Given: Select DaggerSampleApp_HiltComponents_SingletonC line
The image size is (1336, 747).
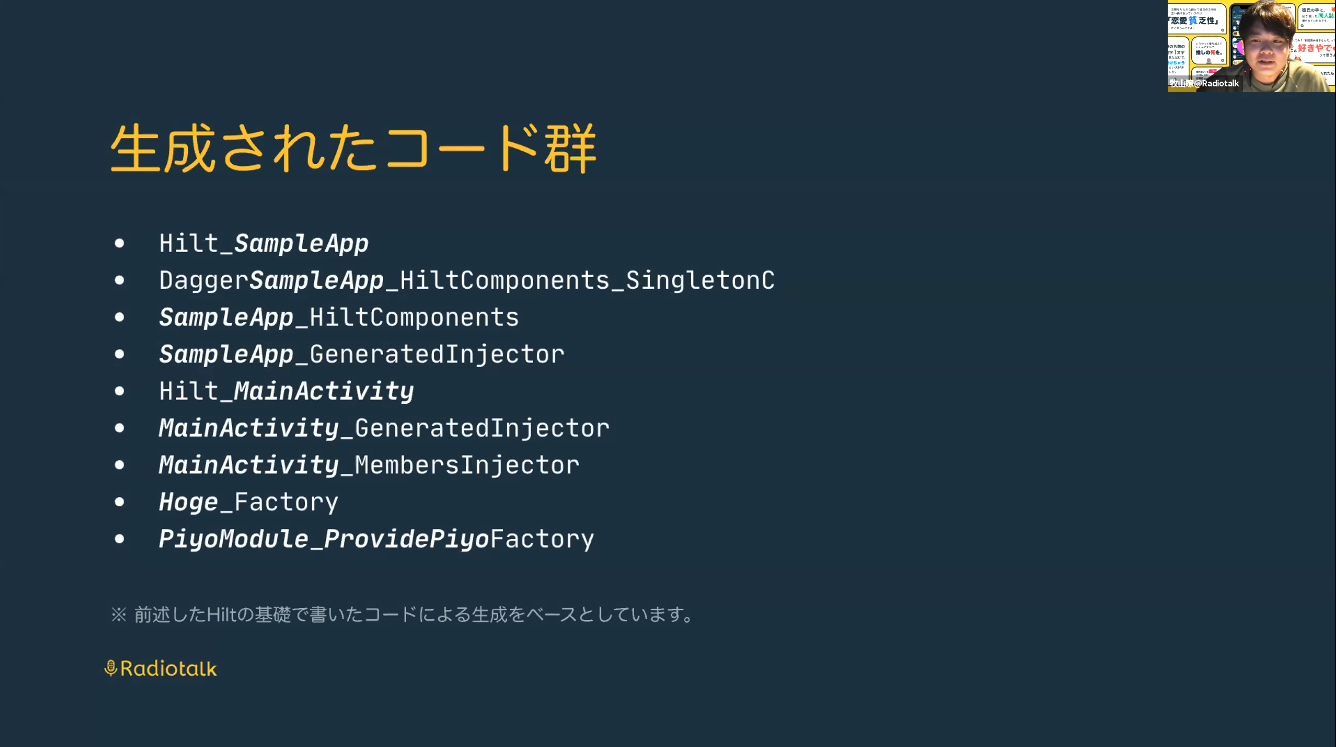Looking at the screenshot, I should 467,280.
